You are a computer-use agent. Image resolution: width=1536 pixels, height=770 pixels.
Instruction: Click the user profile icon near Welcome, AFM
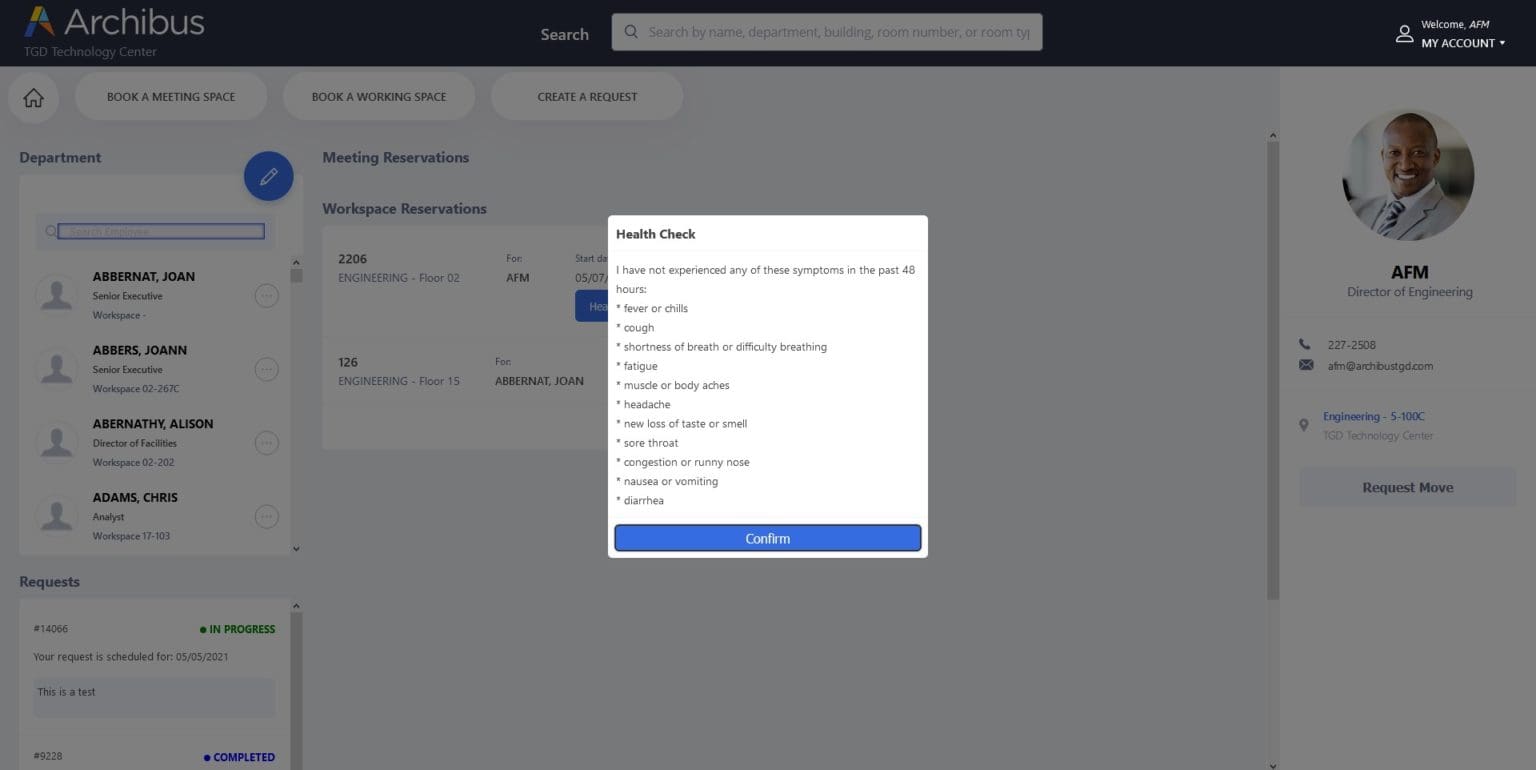pos(1405,33)
